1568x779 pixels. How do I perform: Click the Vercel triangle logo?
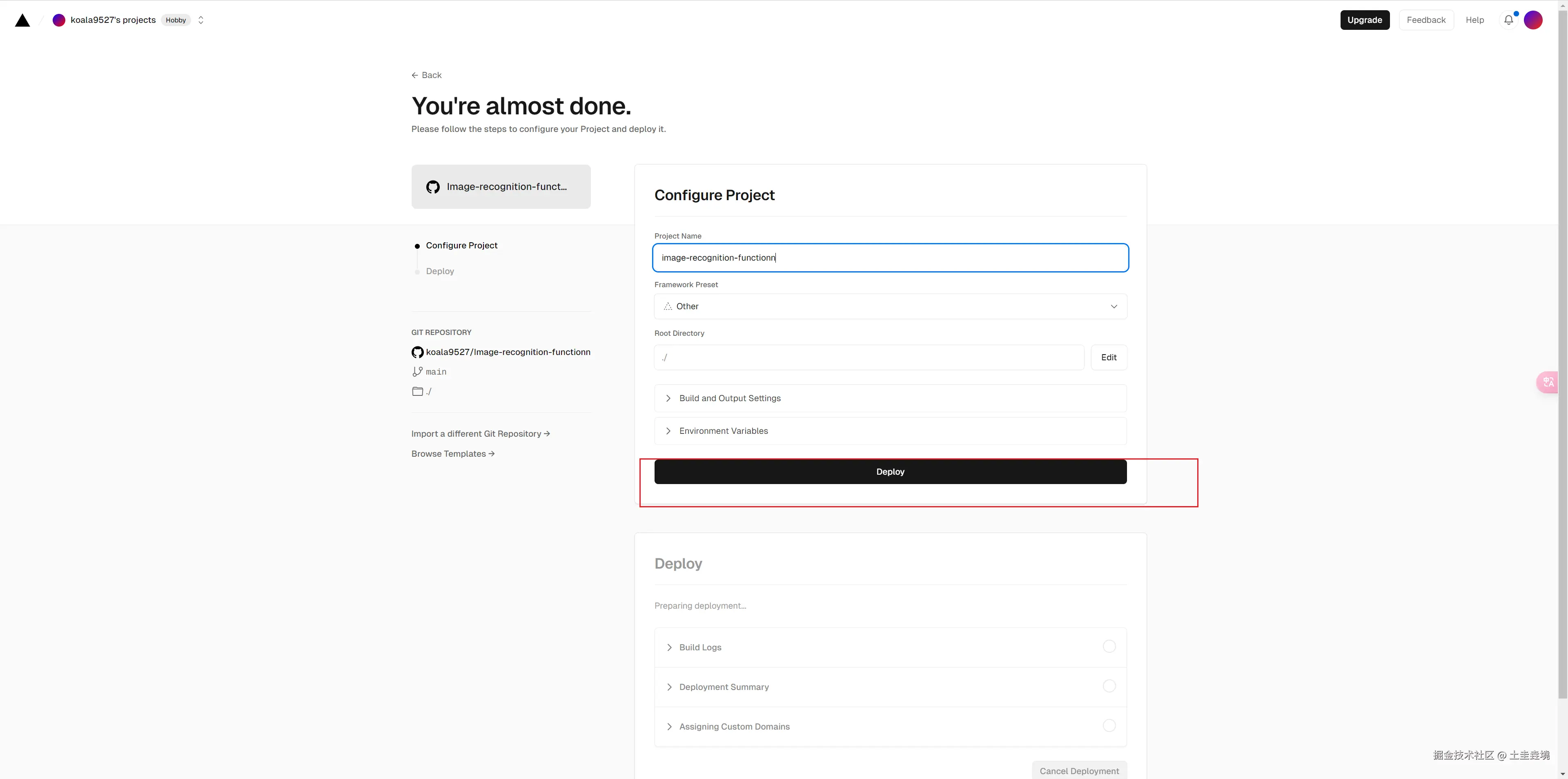pos(22,20)
